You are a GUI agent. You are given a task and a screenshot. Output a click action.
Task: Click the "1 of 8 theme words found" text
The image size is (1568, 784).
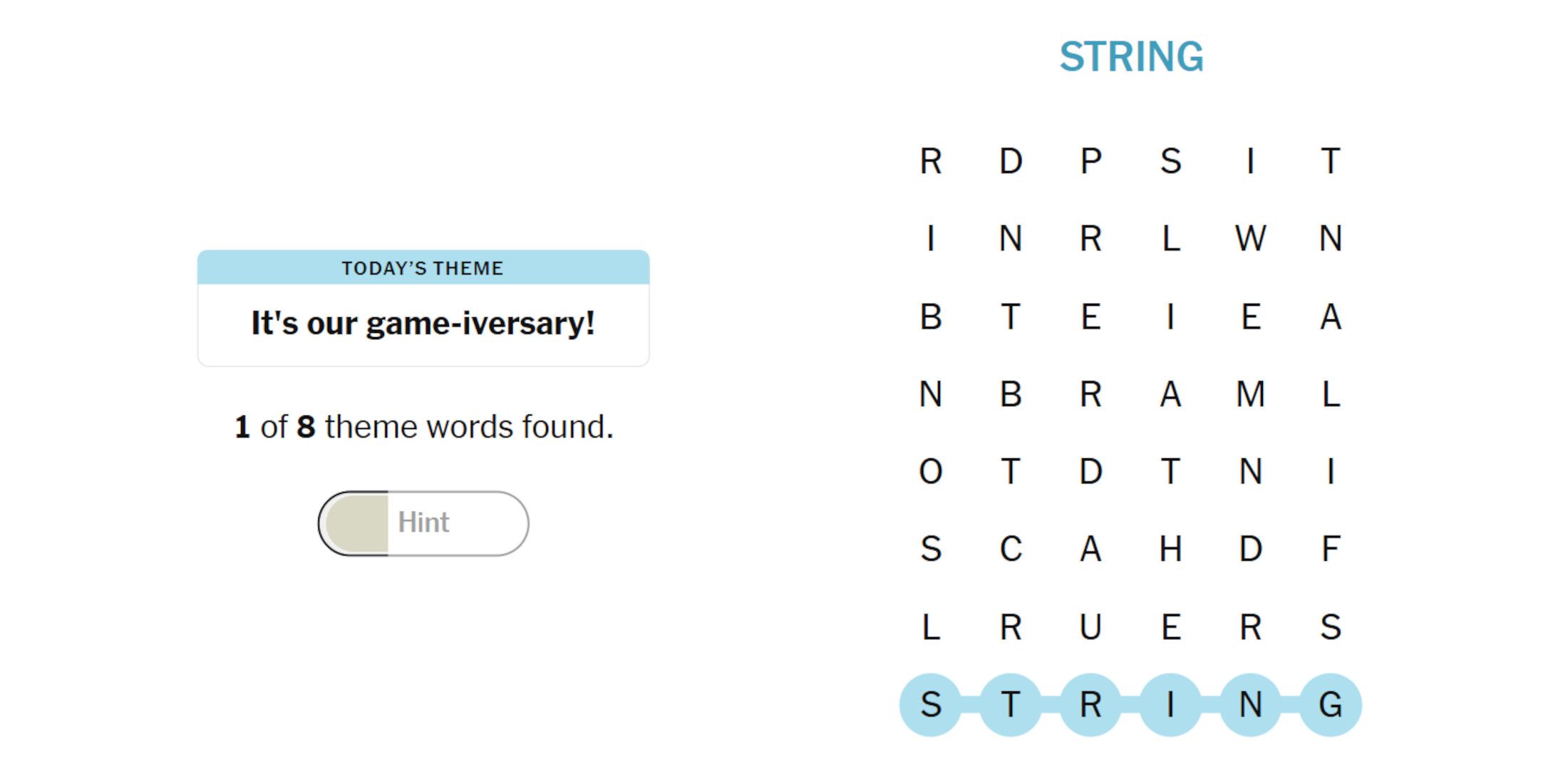(x=423, y=427)
